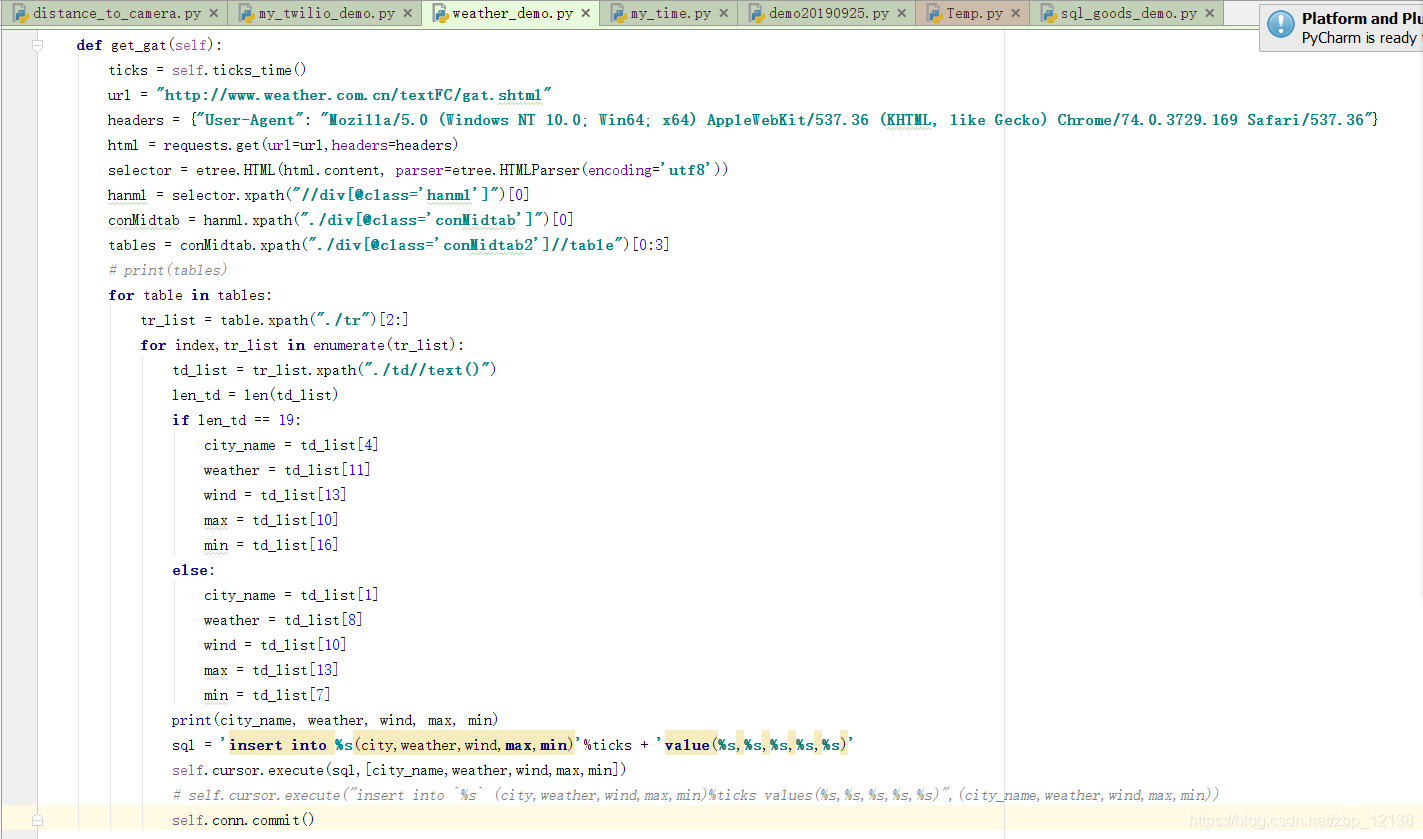Close the Temp.py tab
The width and height of the screenshot is (1423, 839).
click(1015, 14)
